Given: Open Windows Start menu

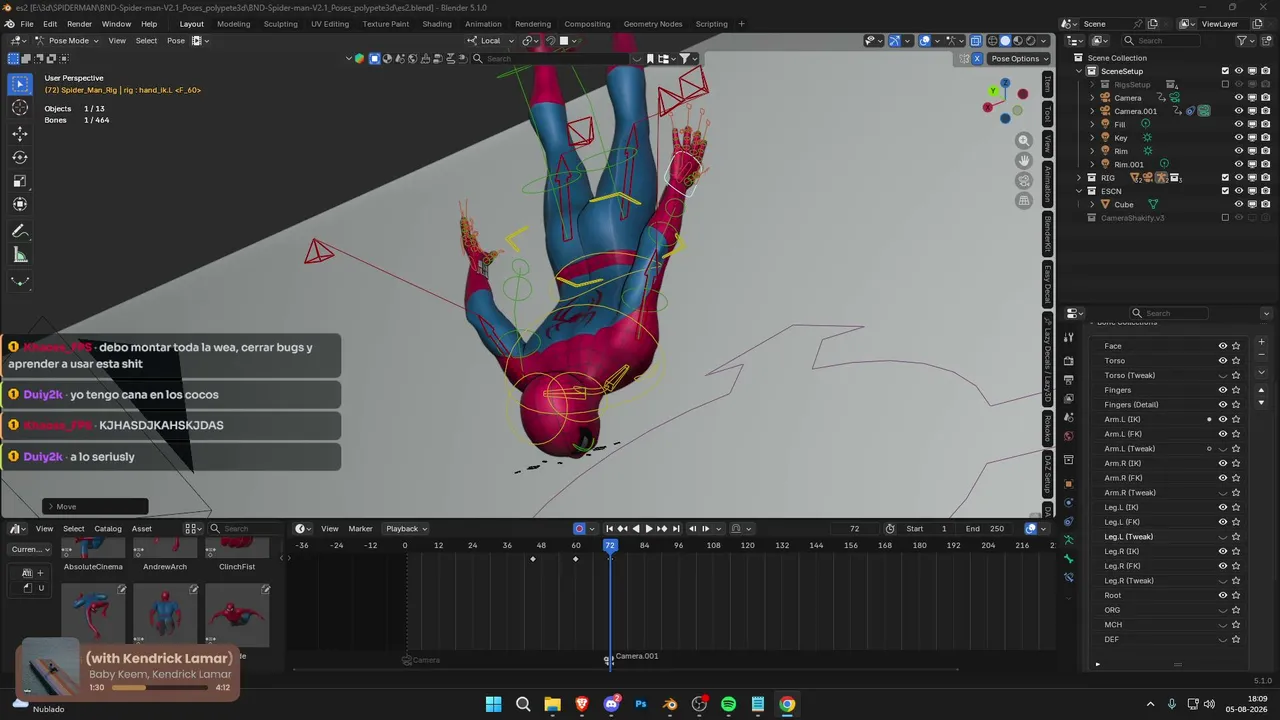Looking at the screenshot, I should (494, 704).
